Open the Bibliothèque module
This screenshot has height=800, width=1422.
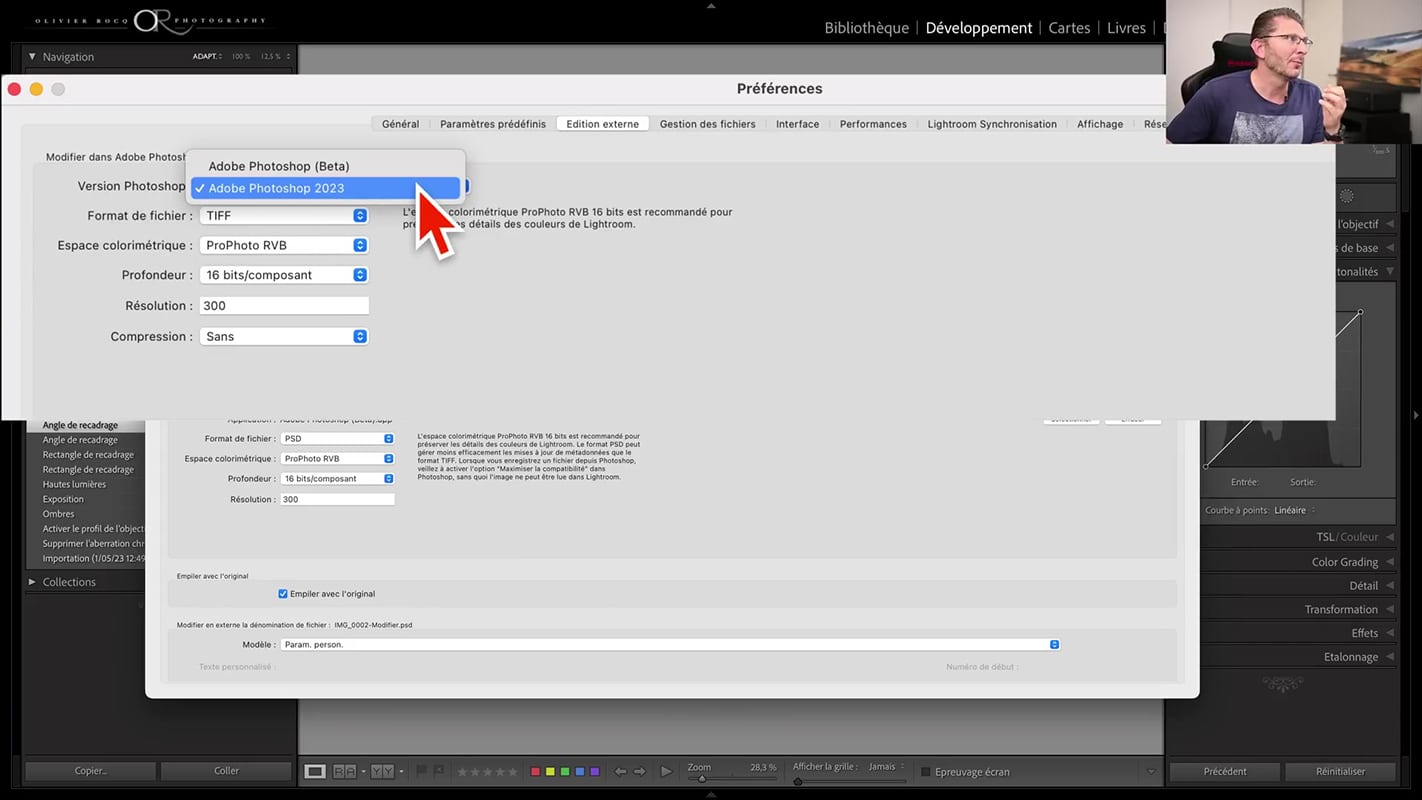pos(866,28)
